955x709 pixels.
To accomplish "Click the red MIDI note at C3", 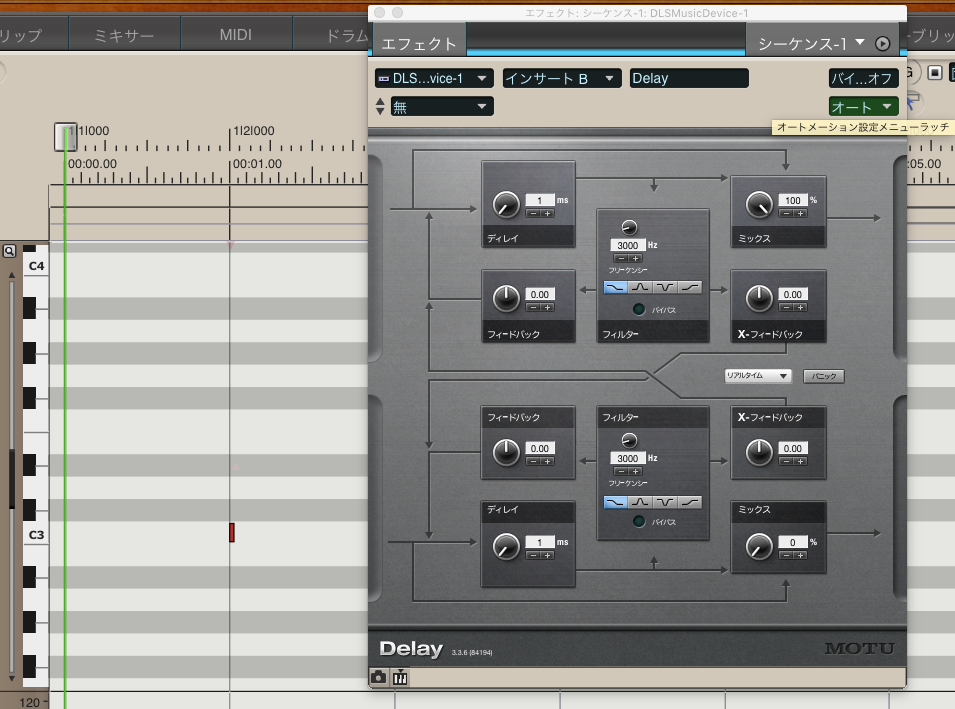I will tap(231, 532).
